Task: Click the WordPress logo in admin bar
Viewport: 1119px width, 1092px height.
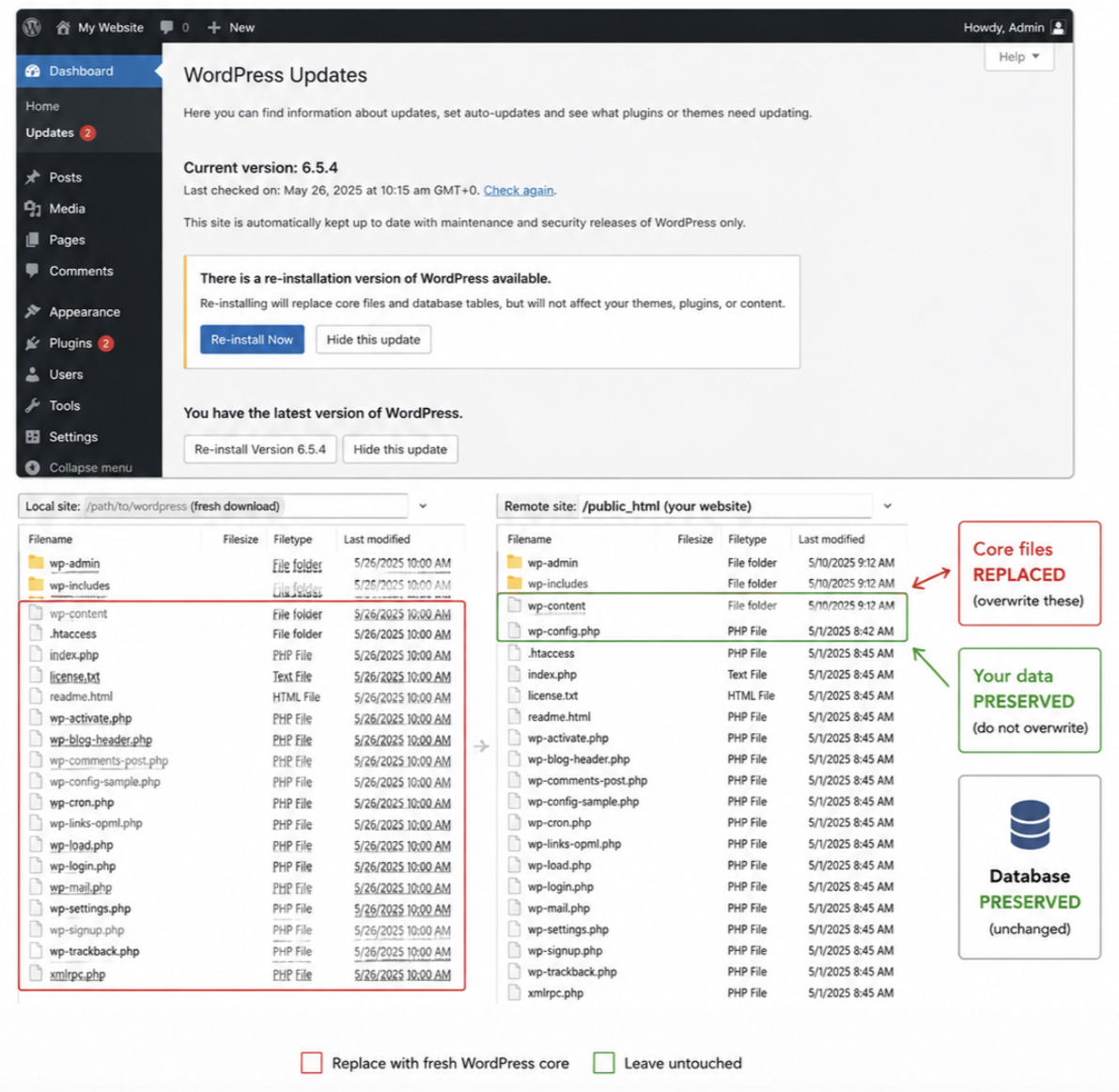Action: point(31,27)
